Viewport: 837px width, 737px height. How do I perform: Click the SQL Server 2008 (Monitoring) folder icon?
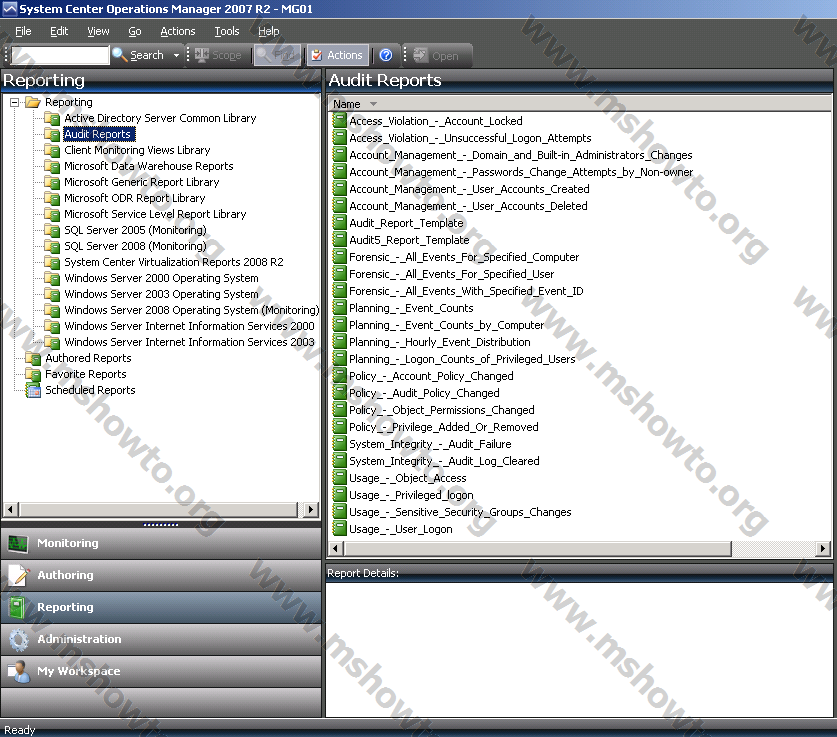(52, 246)
